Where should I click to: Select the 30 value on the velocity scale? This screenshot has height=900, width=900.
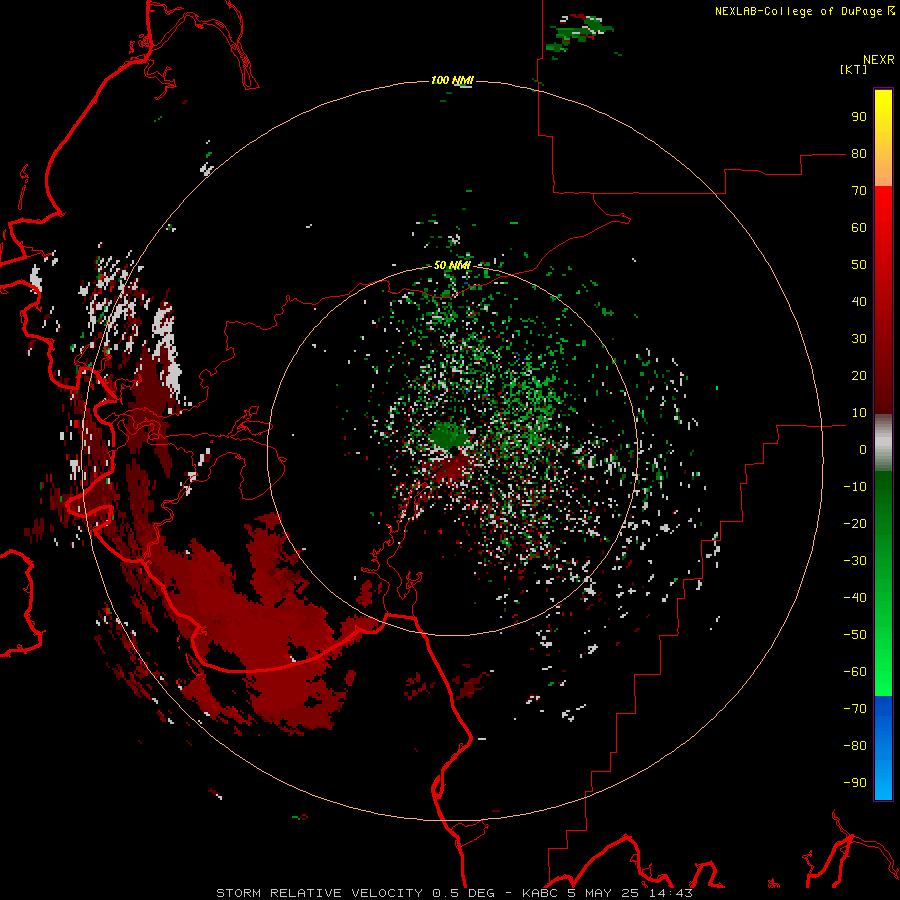pyautogui.click(x=859, y=339)
